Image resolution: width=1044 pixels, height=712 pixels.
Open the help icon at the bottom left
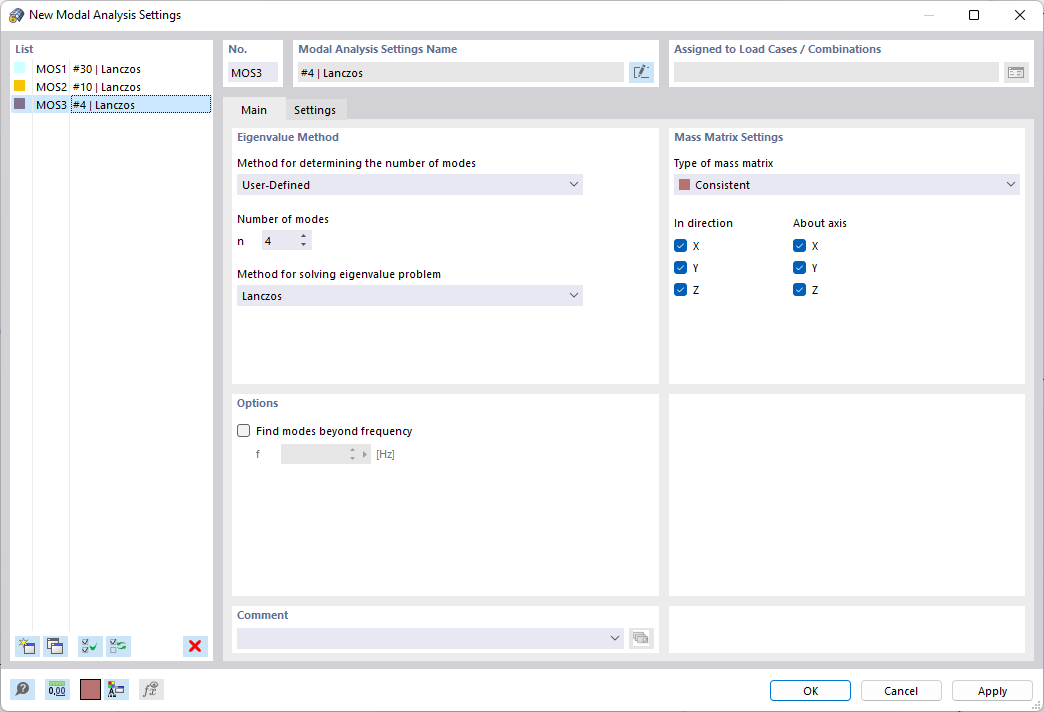coord(22,689)
